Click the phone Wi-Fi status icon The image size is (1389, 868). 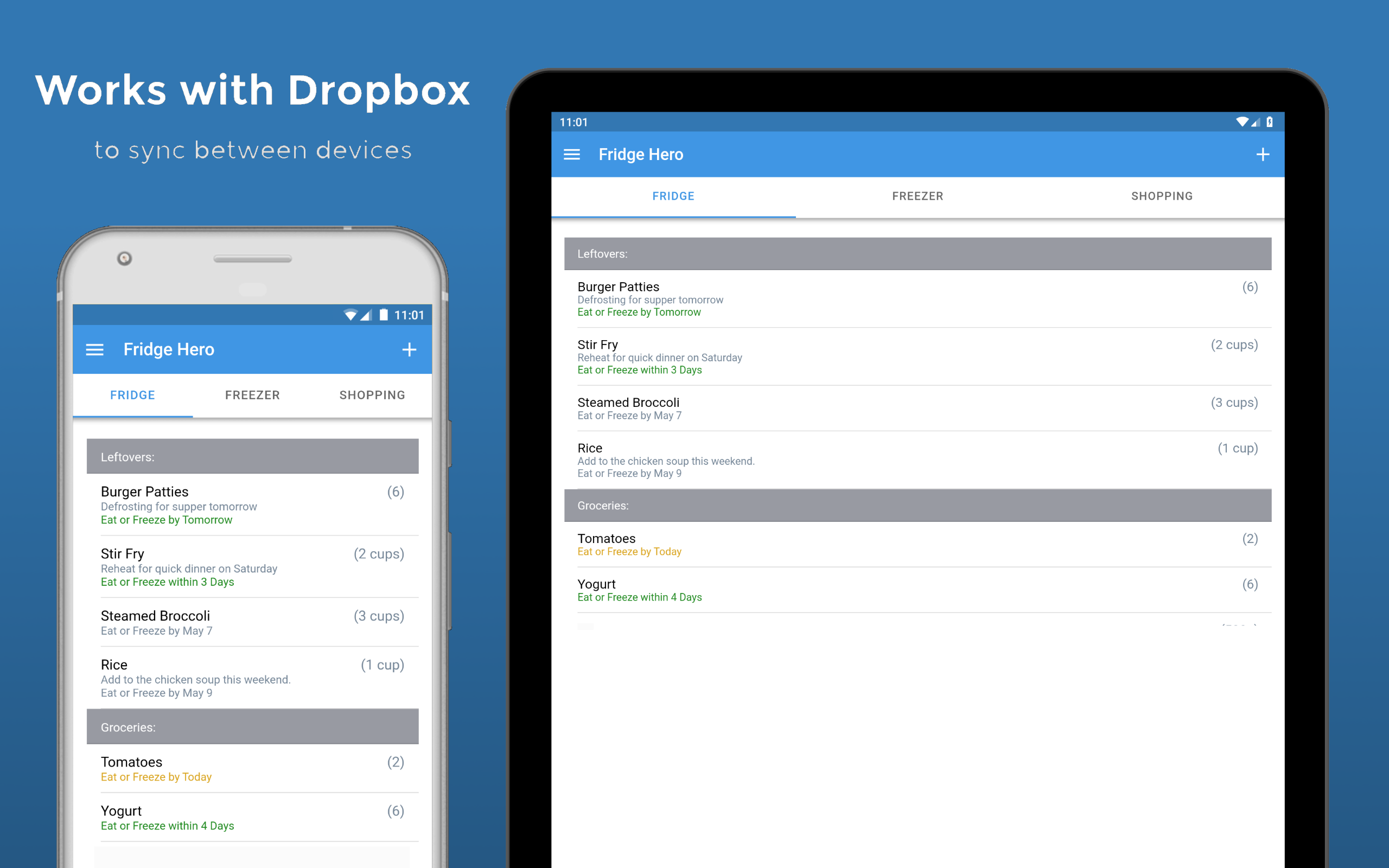coord(350,315)
